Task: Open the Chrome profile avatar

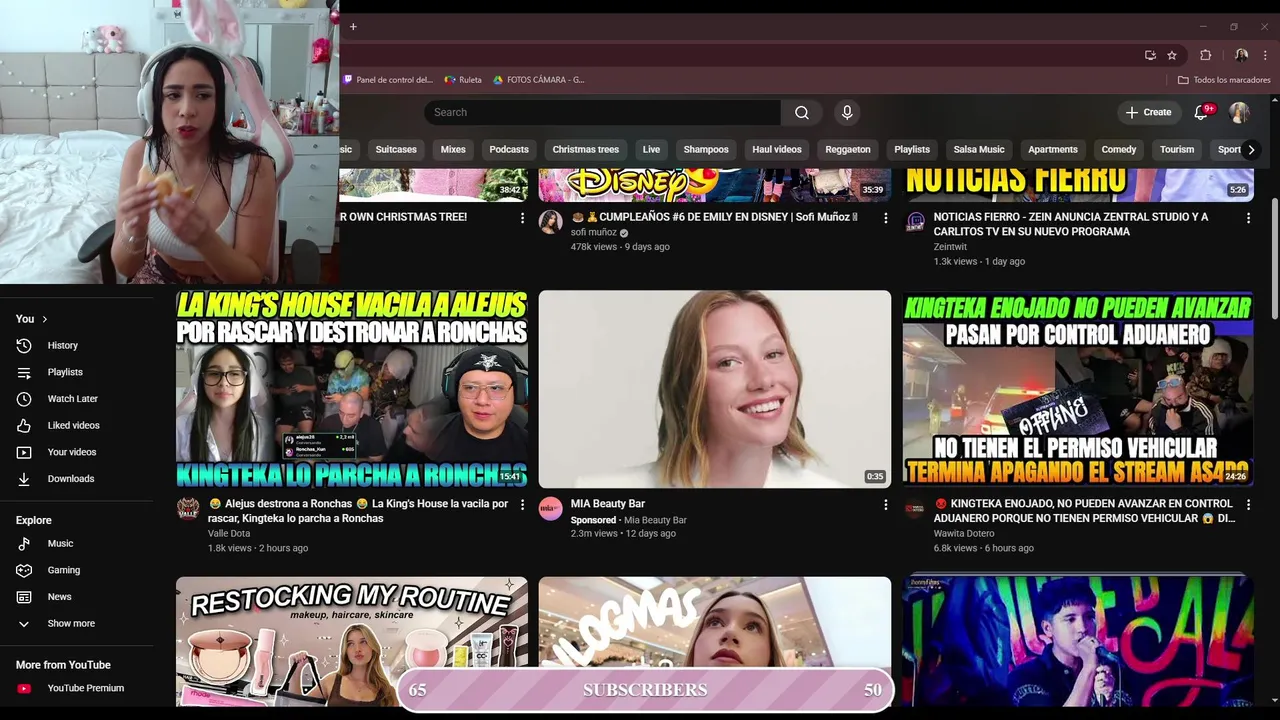Action: click(1241, 55)
